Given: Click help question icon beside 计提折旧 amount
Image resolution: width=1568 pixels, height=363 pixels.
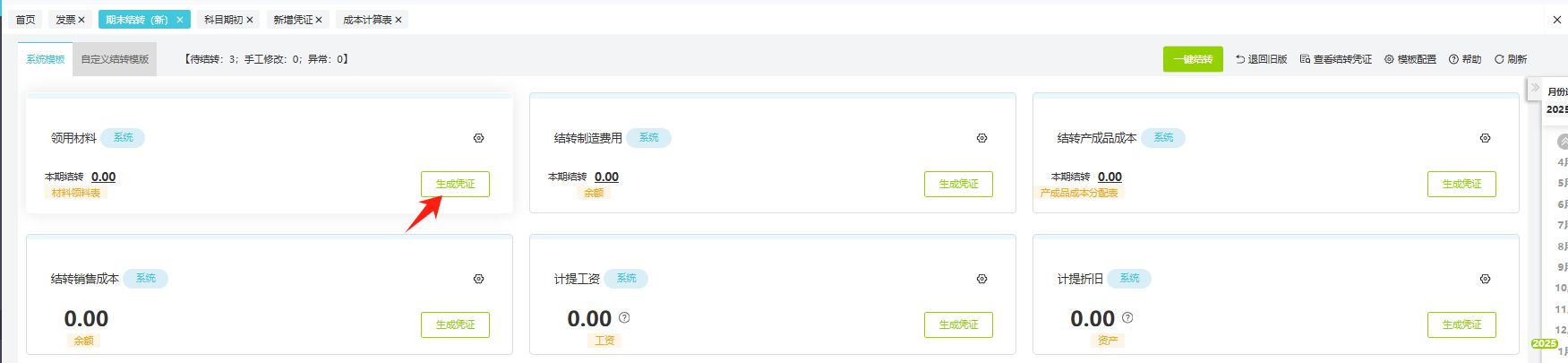Looking at the screenshot, I should click(x=1127, y=317).
